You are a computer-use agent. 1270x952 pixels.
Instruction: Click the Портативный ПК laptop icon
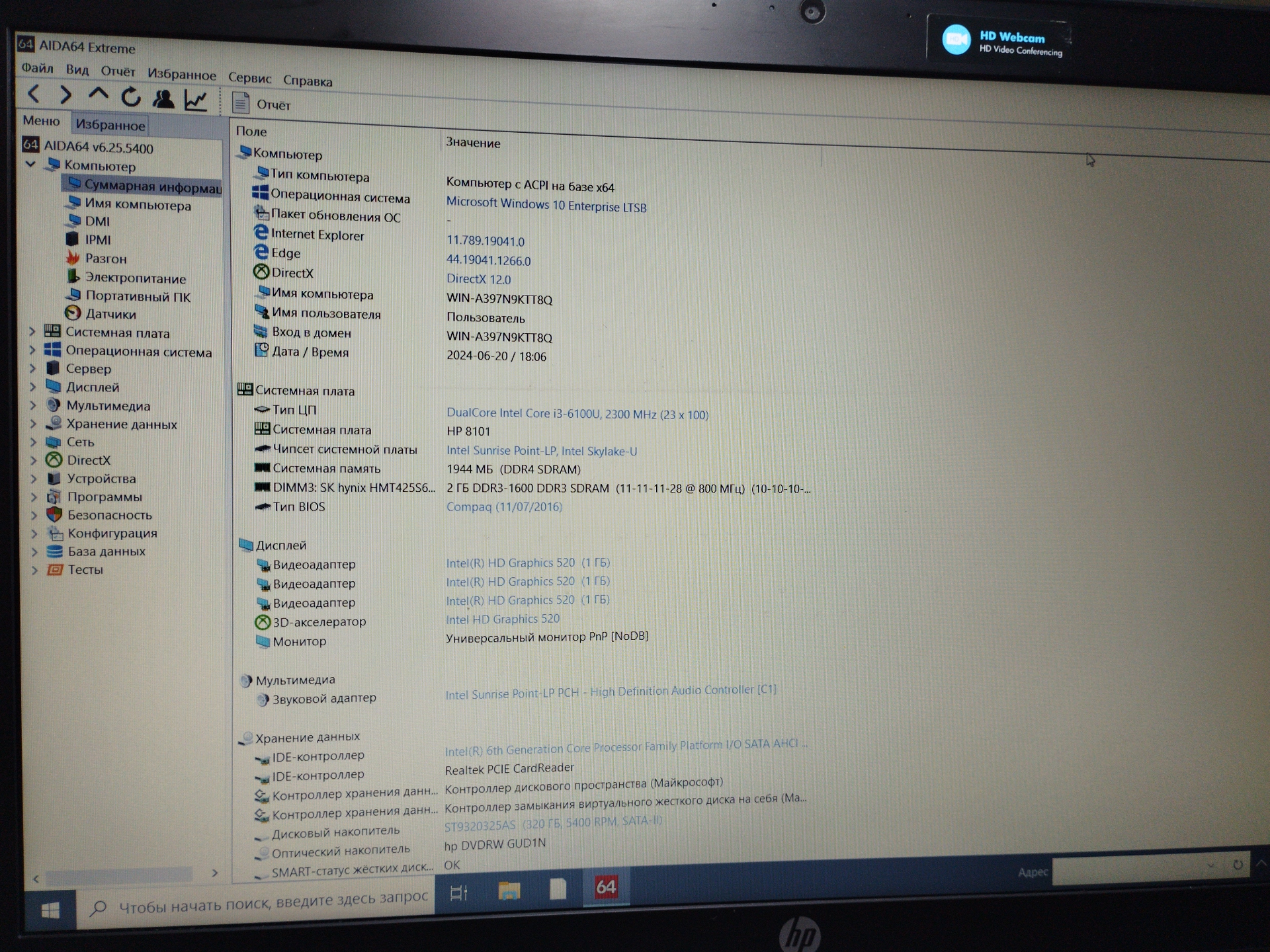coord(73,294)
